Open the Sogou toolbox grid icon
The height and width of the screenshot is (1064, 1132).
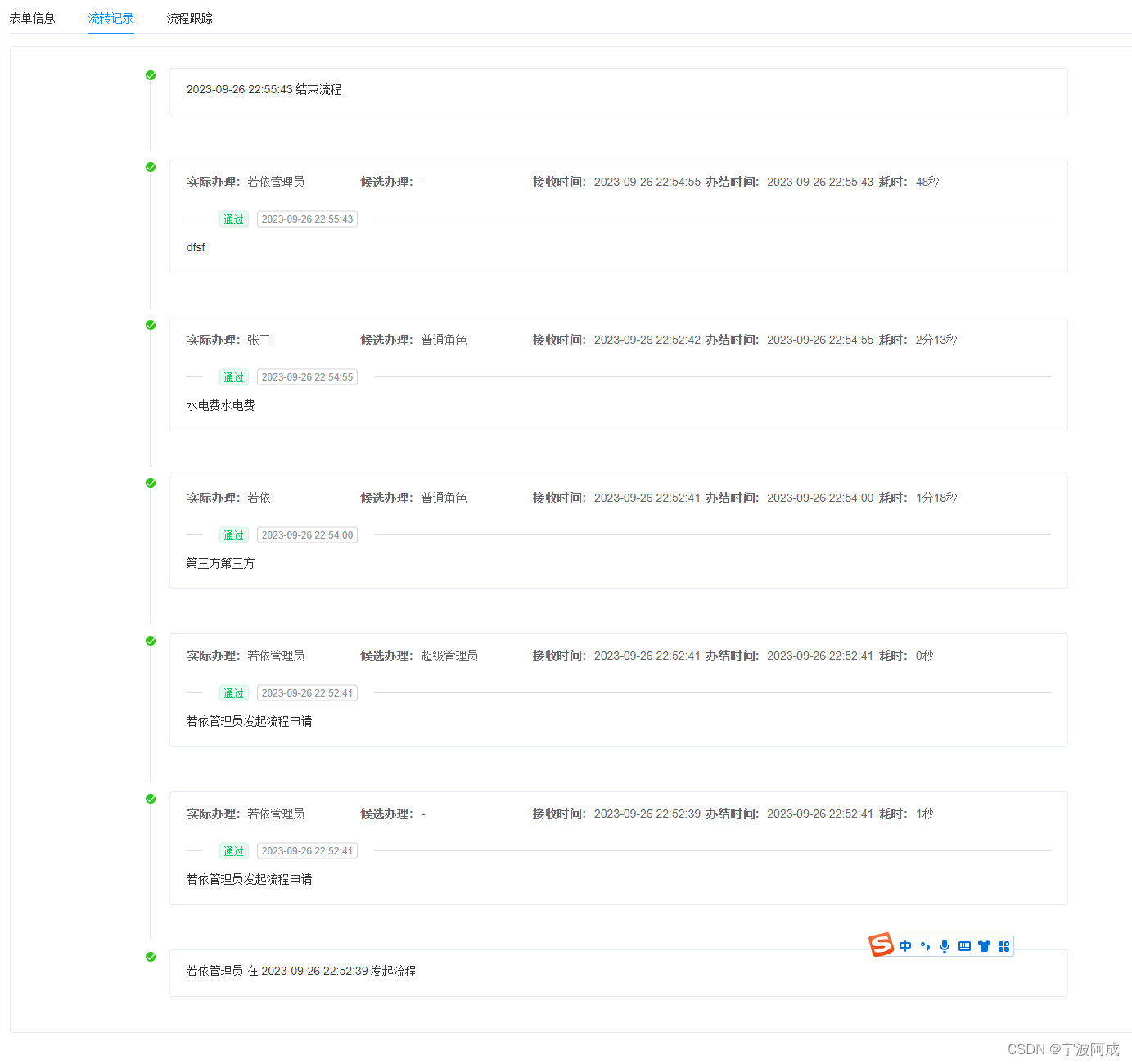coord(1003,945)
